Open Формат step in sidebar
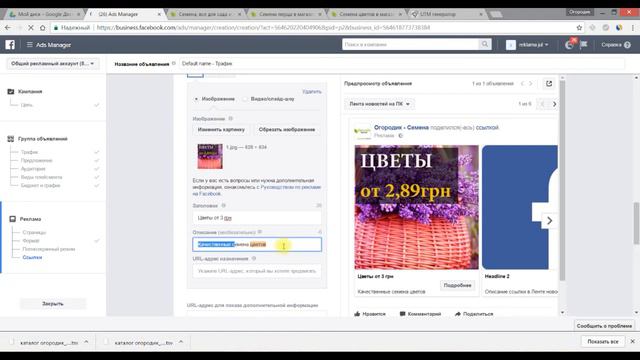The height and width of the screenshot is (360, 640). [x=31, y=241]
